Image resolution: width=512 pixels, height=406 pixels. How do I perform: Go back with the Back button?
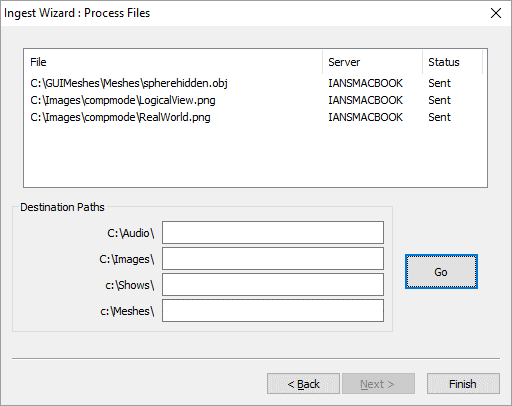tap(303, 384)
